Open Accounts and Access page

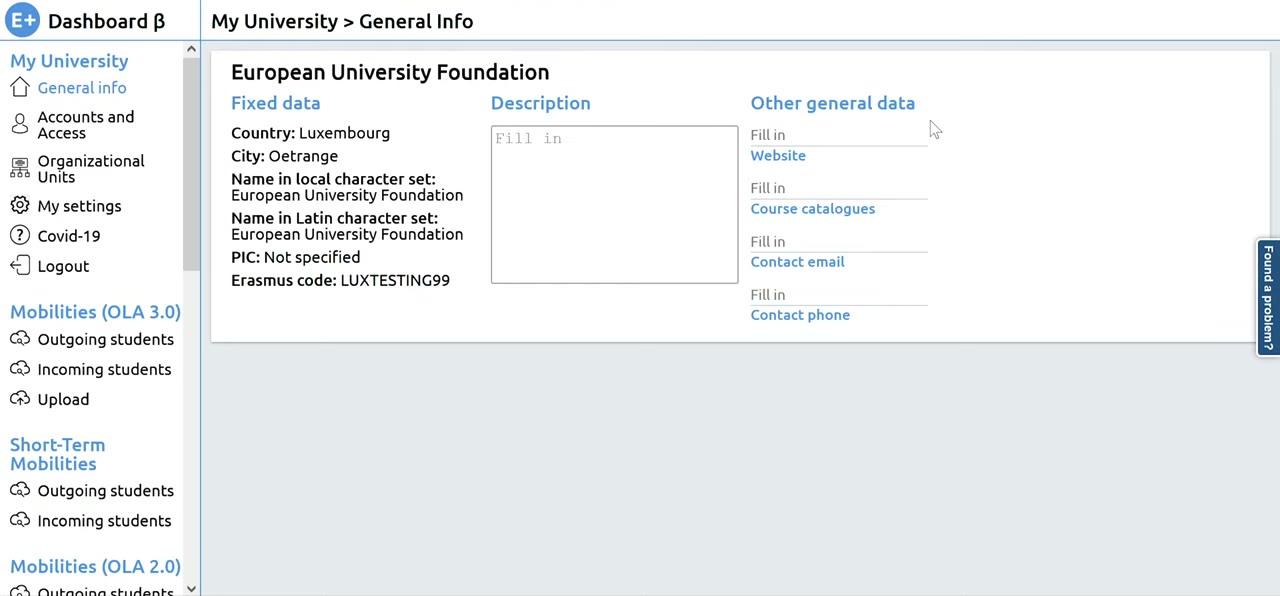[86, 125]
